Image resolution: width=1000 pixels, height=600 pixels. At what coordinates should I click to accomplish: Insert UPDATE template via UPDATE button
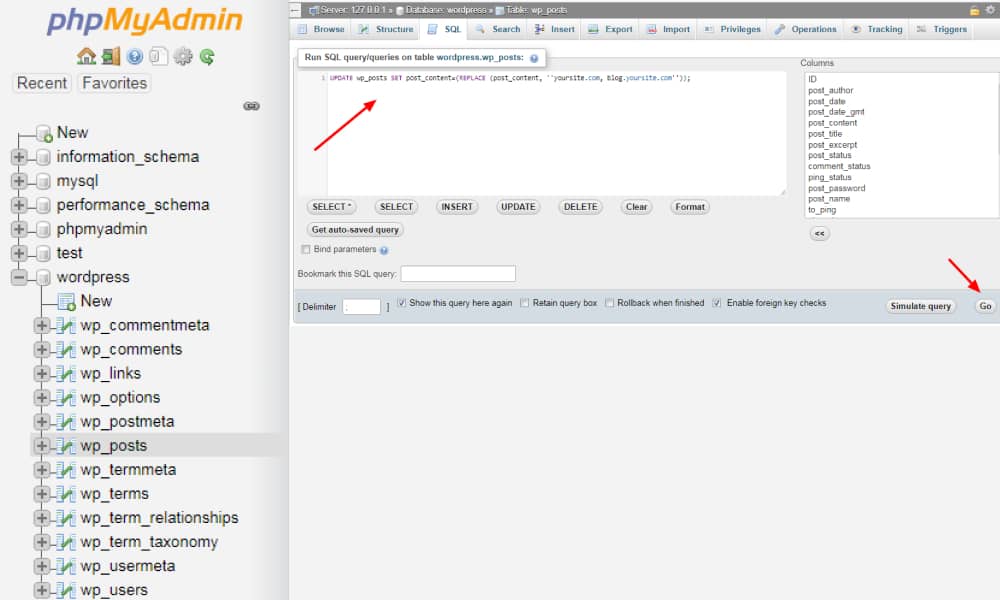tap(518, 207)
